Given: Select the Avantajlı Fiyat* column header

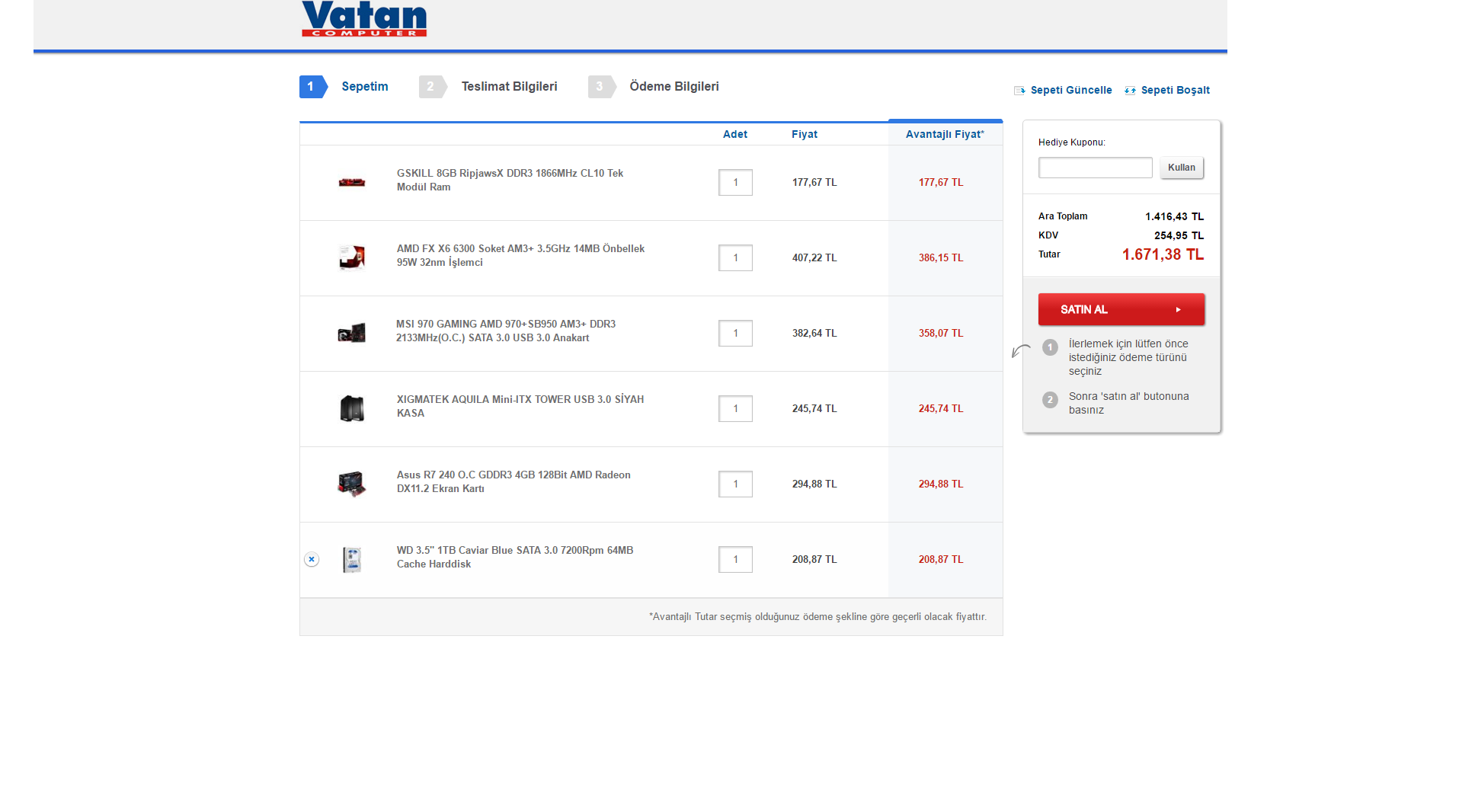Looking at the screenshot, I should 945,134.
